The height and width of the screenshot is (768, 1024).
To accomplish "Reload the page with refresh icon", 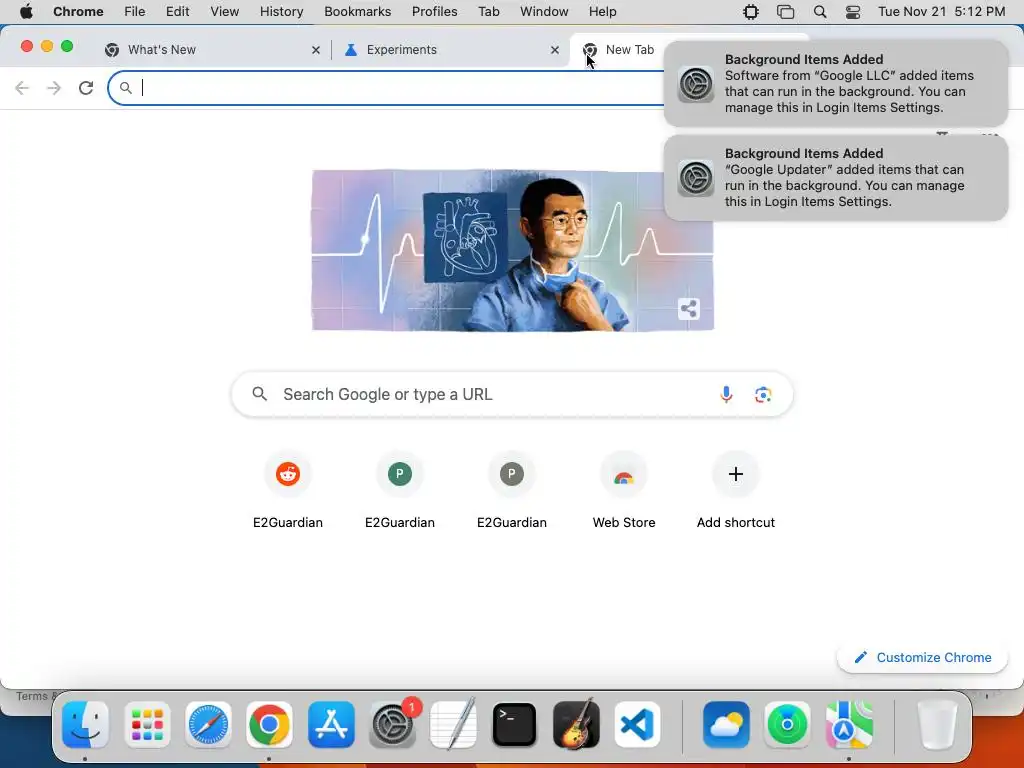I will [x=86, y=88].
